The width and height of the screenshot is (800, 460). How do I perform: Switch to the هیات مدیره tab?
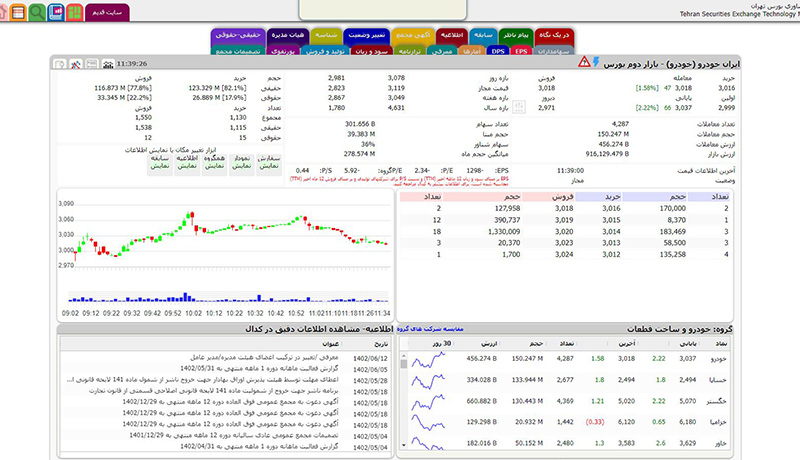coord(288,36)
